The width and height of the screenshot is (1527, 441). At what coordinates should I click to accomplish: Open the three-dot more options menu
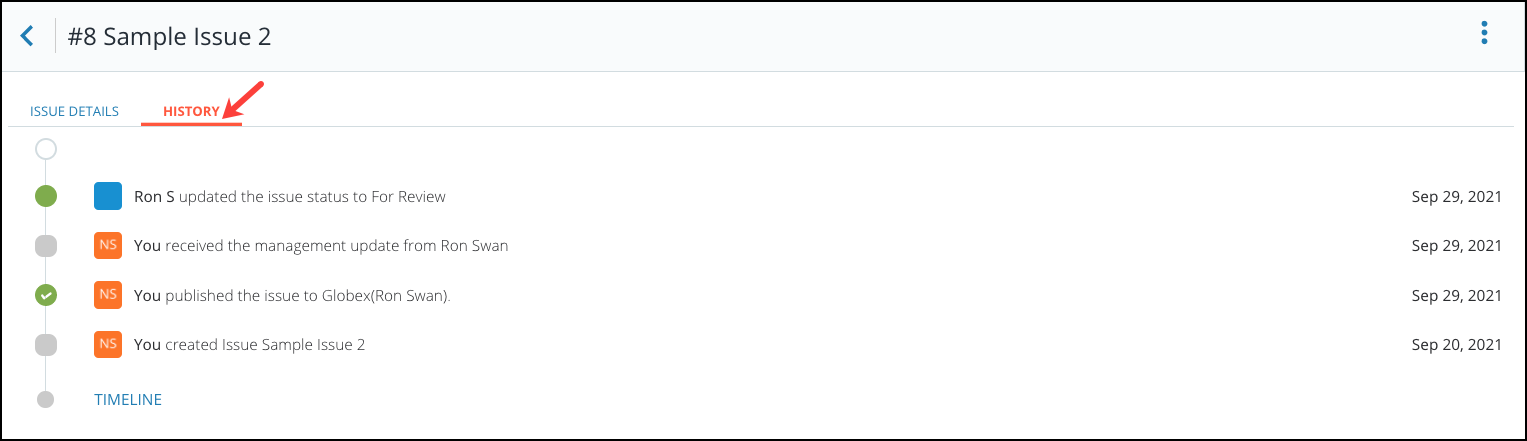pyautogui.click(x=1484, y=34)
